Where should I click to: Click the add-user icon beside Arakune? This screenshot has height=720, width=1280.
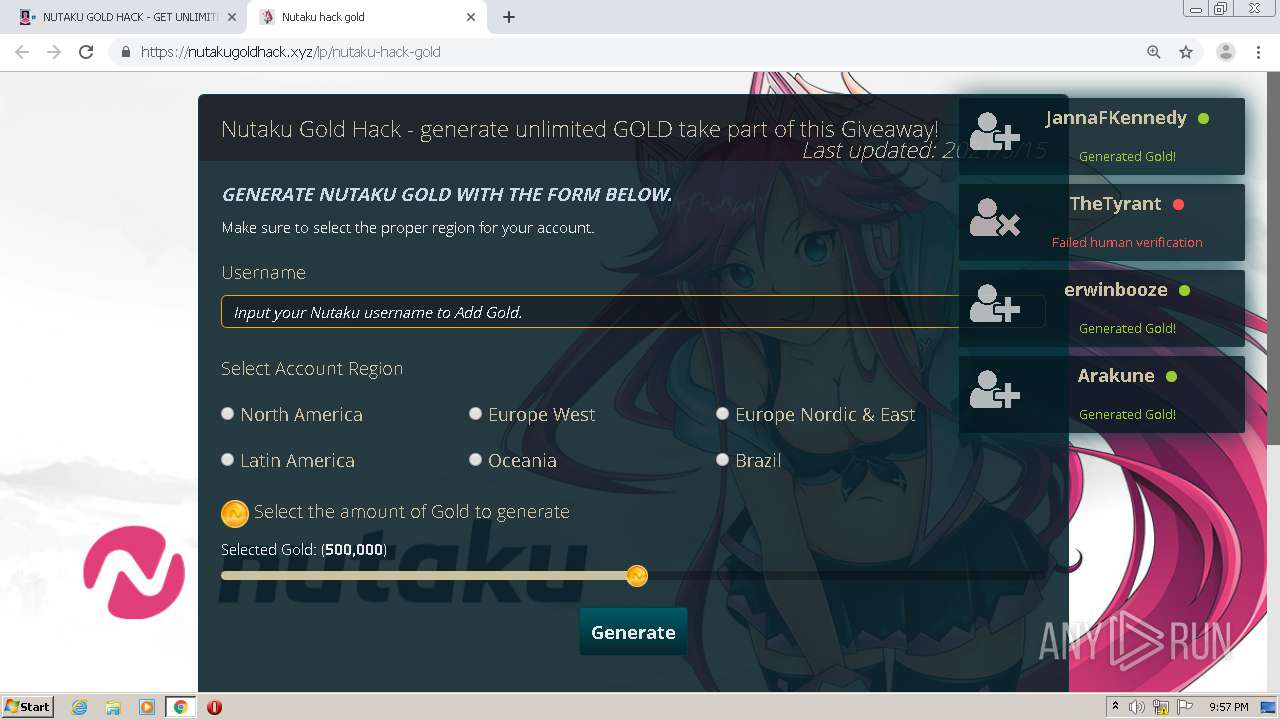coord(994,390)
